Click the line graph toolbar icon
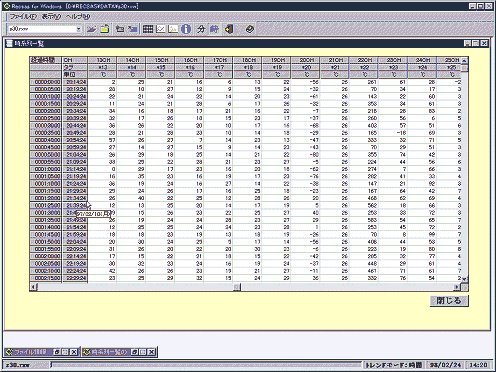496x372 pixels. [x=161, y=29]
